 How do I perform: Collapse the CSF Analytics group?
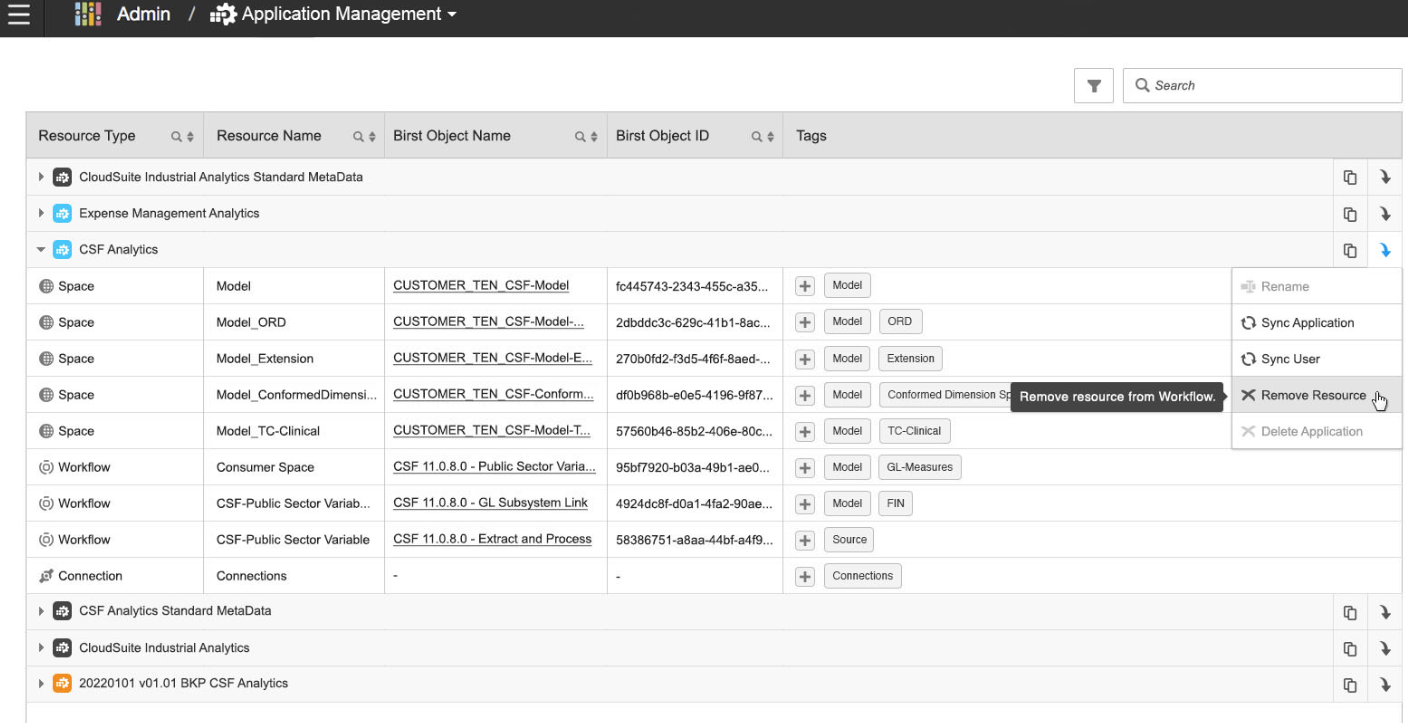click(x=41, y=250)
